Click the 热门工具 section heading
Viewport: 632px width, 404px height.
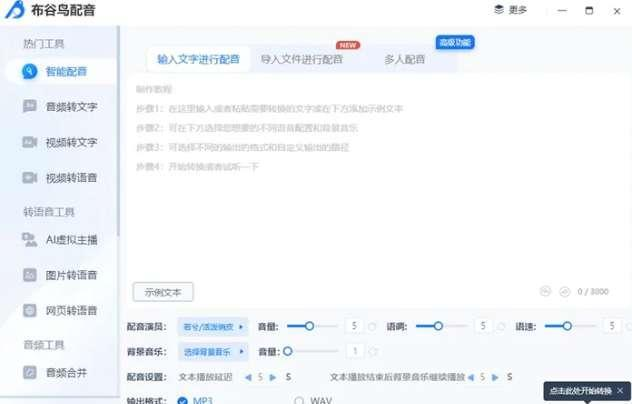click(44, 44)
